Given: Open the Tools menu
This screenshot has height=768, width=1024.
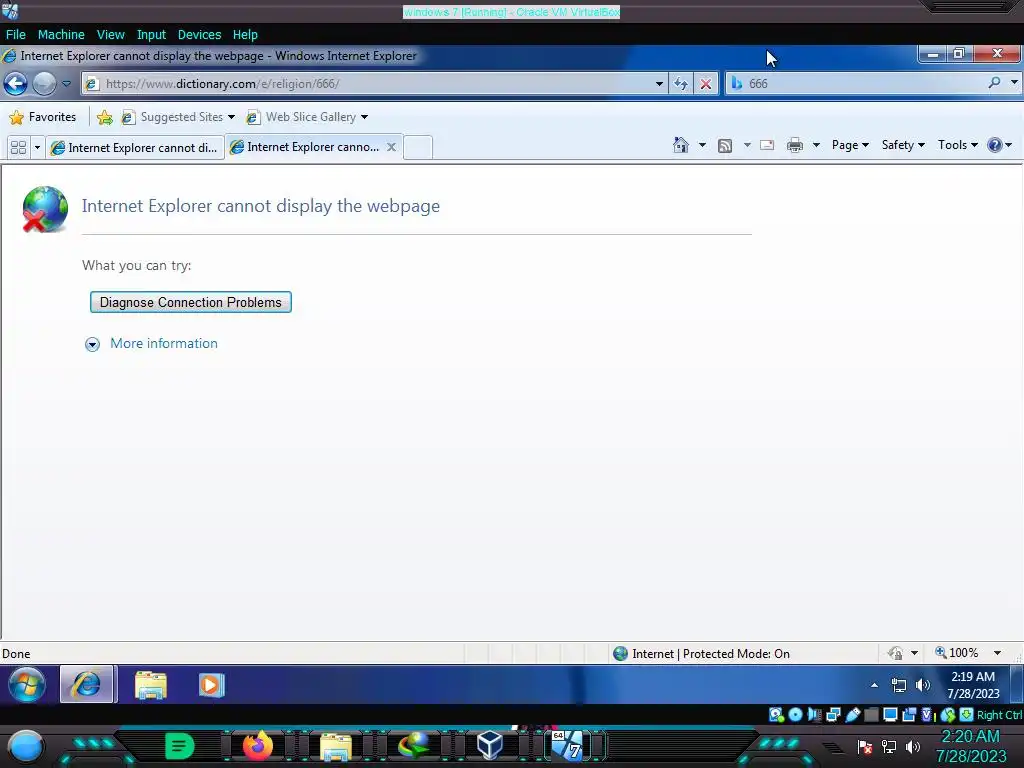Looking at the screenshot, I should coord(957,145).
